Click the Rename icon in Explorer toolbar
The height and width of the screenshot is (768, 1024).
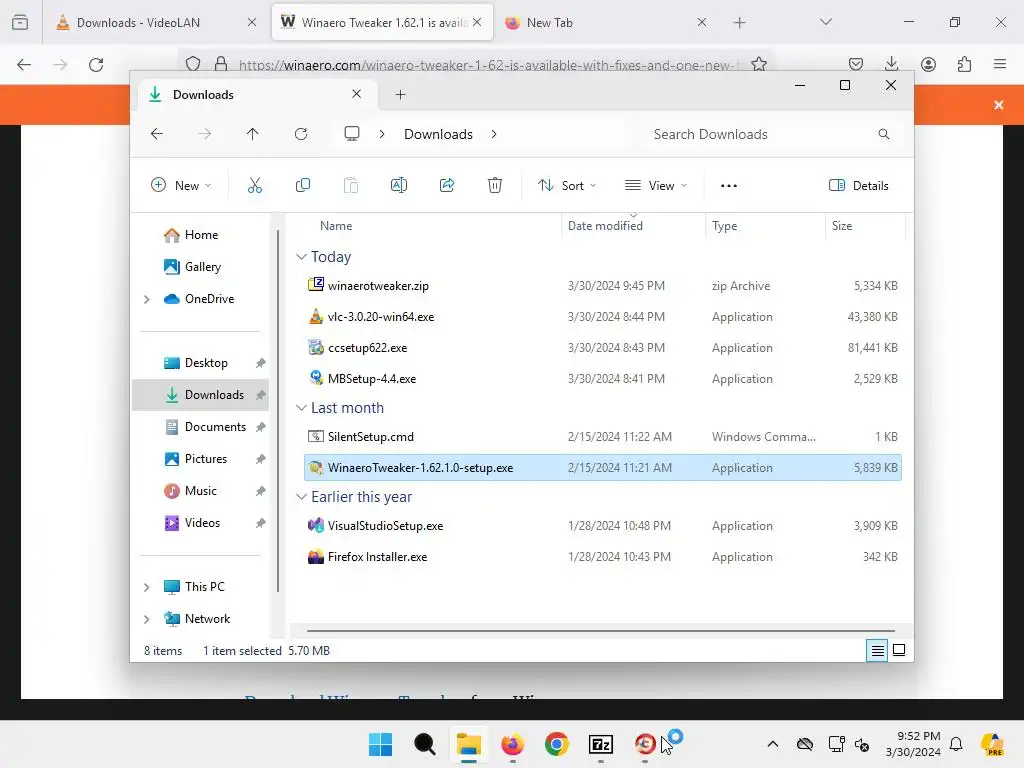[x=399, y=185]
